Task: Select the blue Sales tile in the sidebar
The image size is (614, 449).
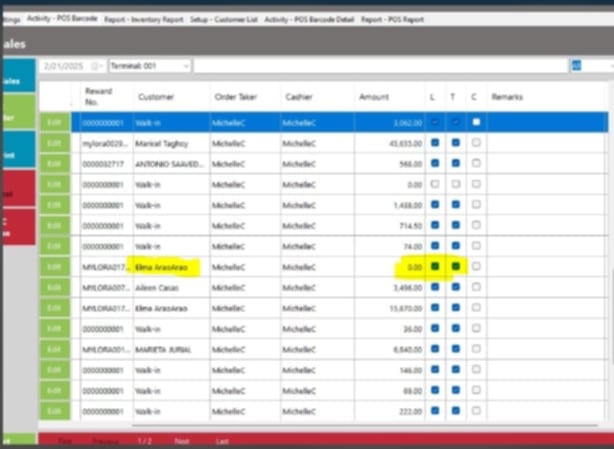Action: tap(17, 81)
